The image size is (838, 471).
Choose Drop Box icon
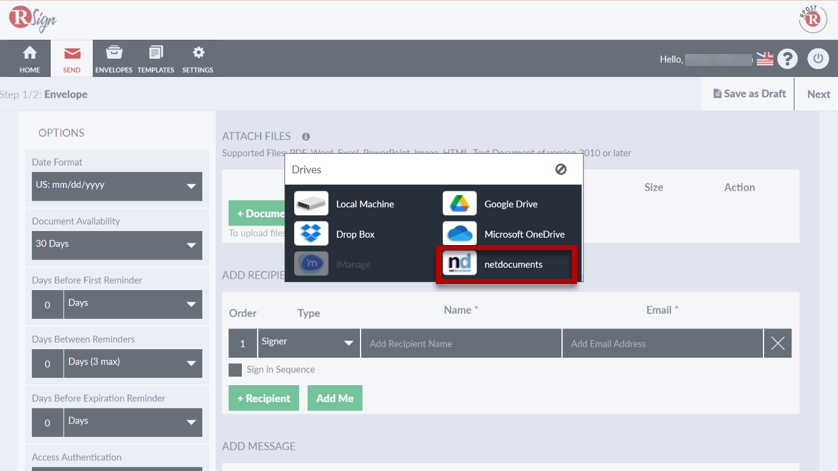coord(311,234)
